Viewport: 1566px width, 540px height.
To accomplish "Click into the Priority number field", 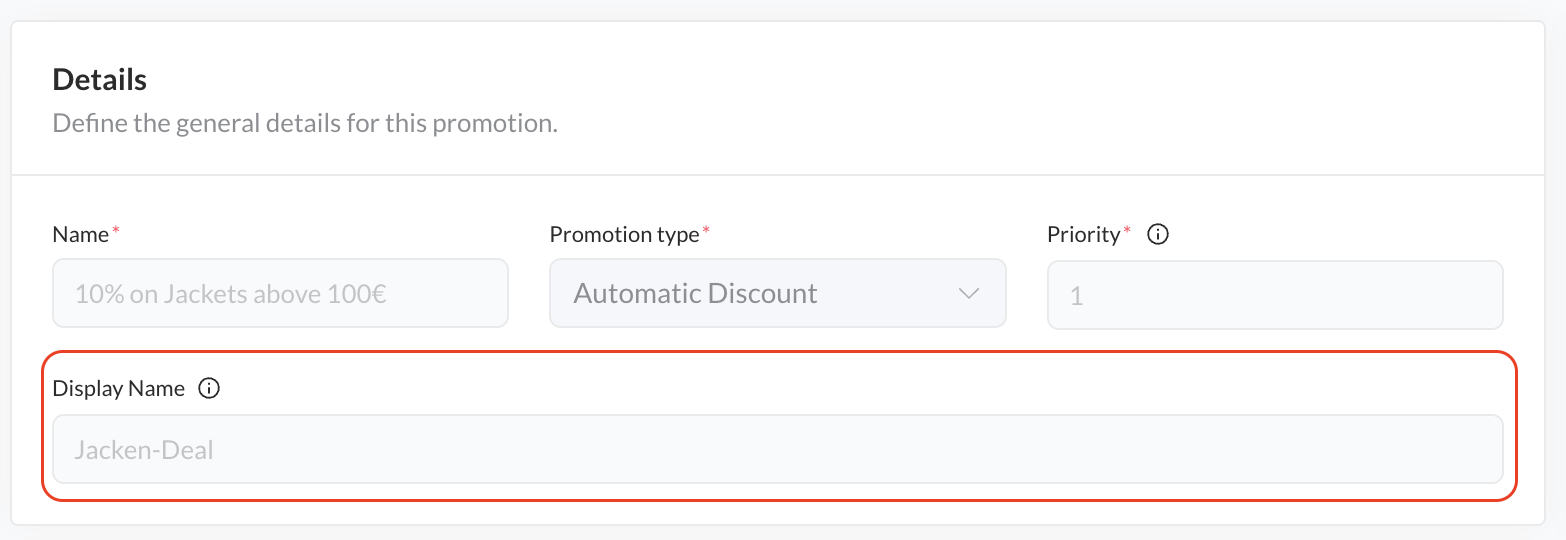I will point(1274,296).
